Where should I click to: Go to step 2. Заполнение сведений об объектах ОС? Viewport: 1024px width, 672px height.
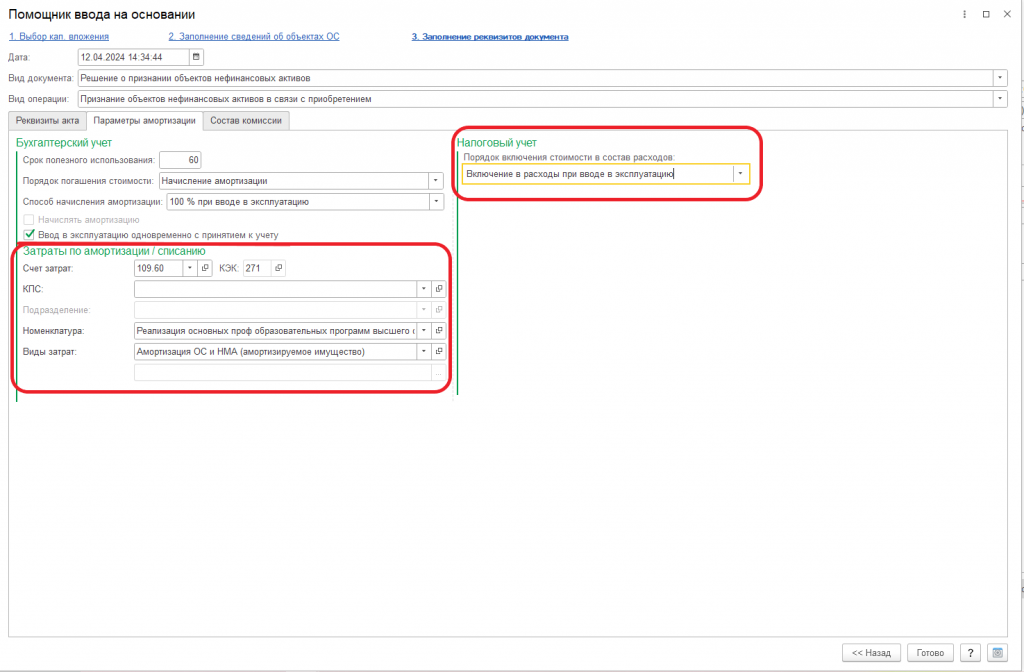click(x=254, y=37)
